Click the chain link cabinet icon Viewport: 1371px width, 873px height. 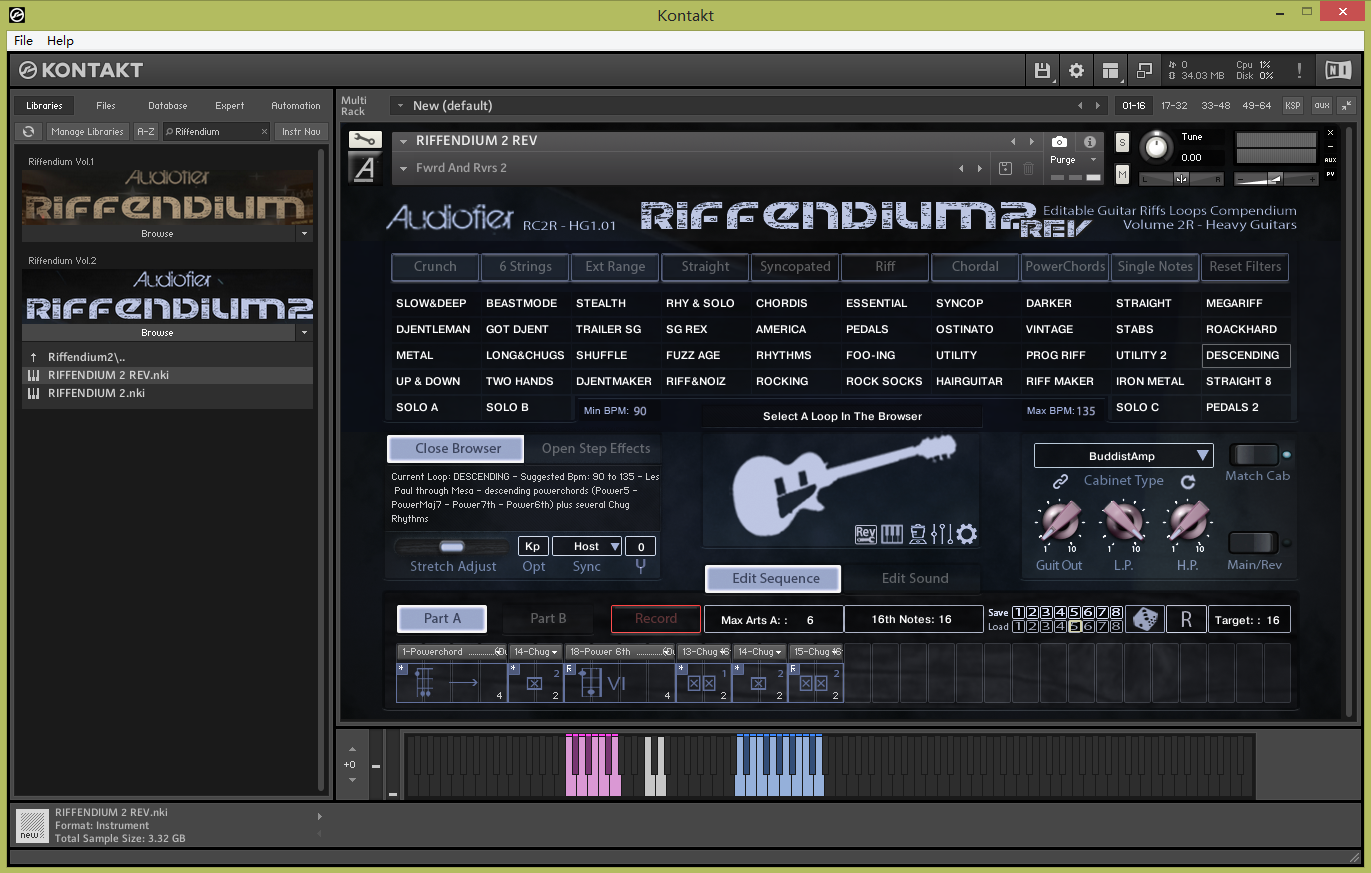[x=1061, y=481]
